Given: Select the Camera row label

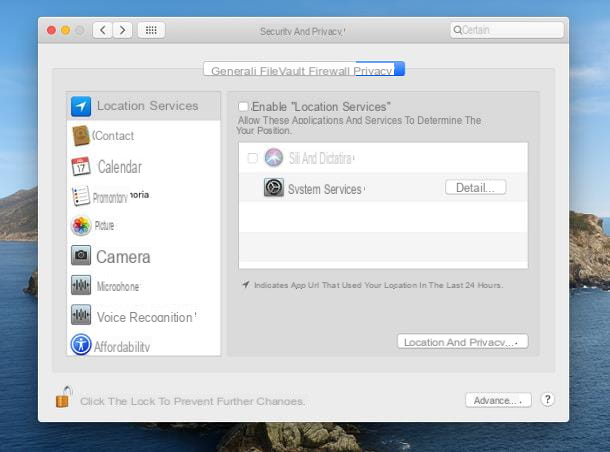Looking at the screenshot, I should point(123,257).
